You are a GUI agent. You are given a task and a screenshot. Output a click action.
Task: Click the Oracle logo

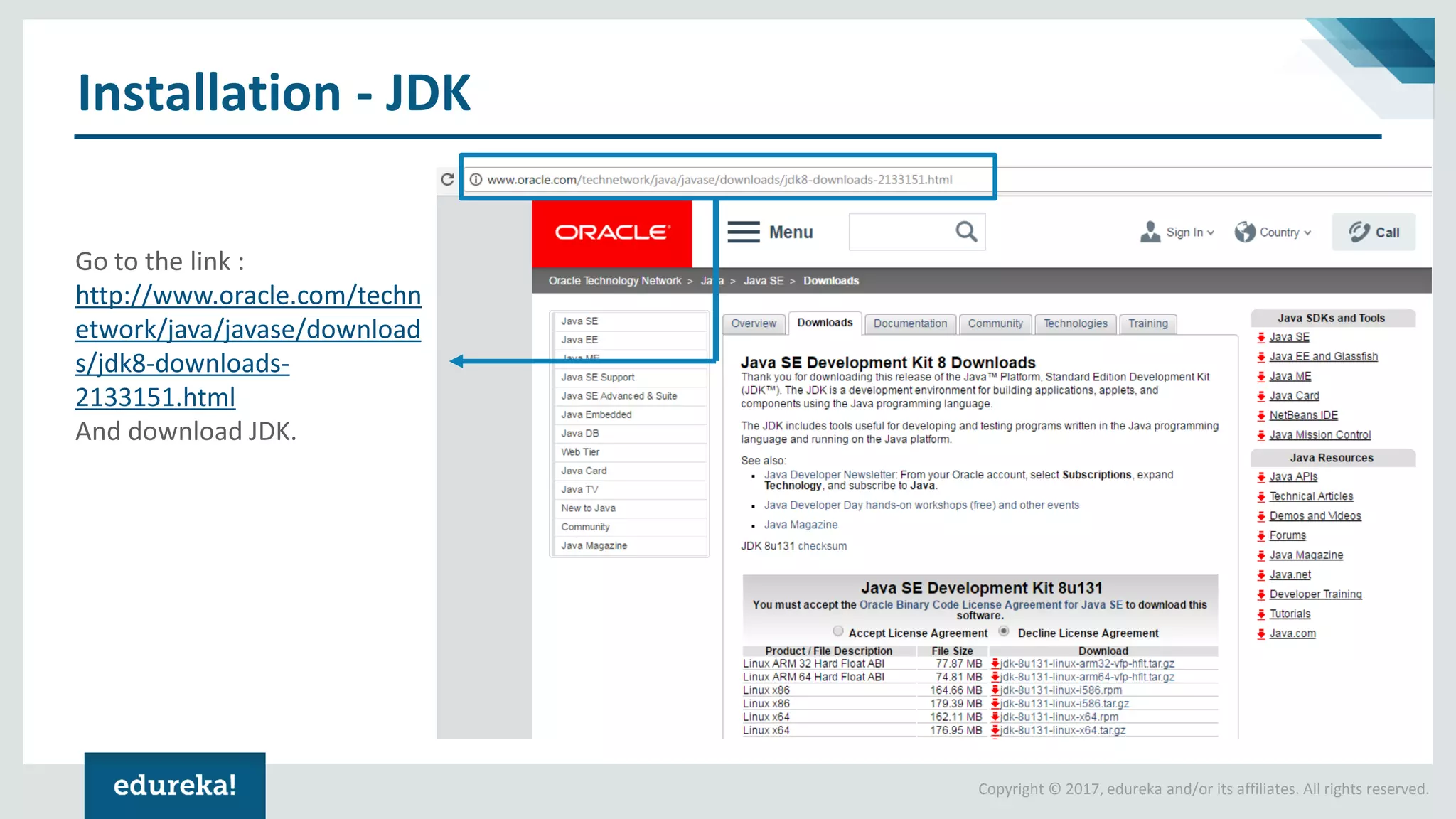point(611,232)
